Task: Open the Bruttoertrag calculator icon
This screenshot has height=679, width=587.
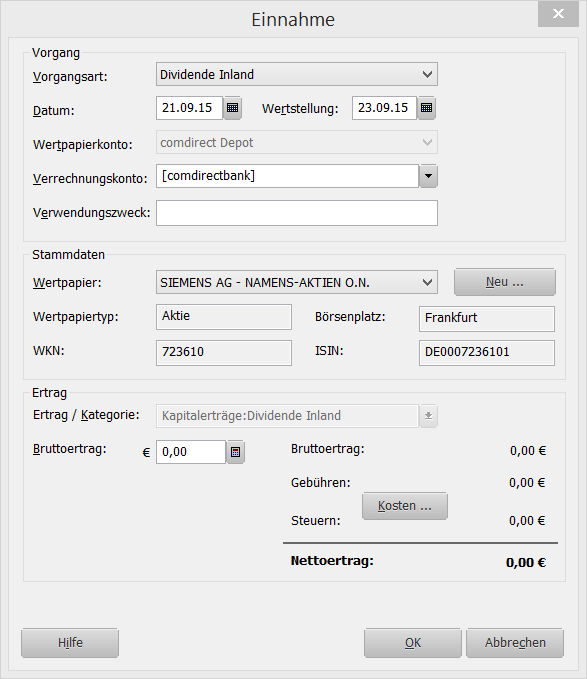Action: tap(235, 452)
